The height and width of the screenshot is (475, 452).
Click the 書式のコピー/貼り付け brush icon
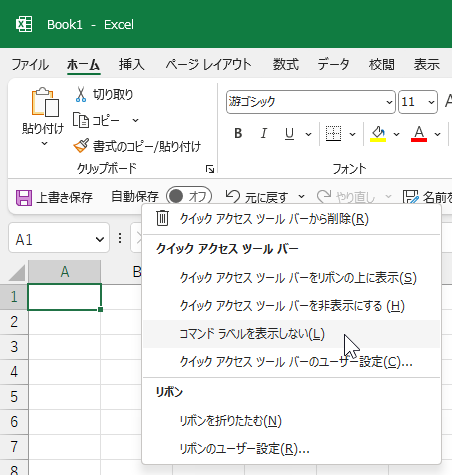click(x=81, y=146)
